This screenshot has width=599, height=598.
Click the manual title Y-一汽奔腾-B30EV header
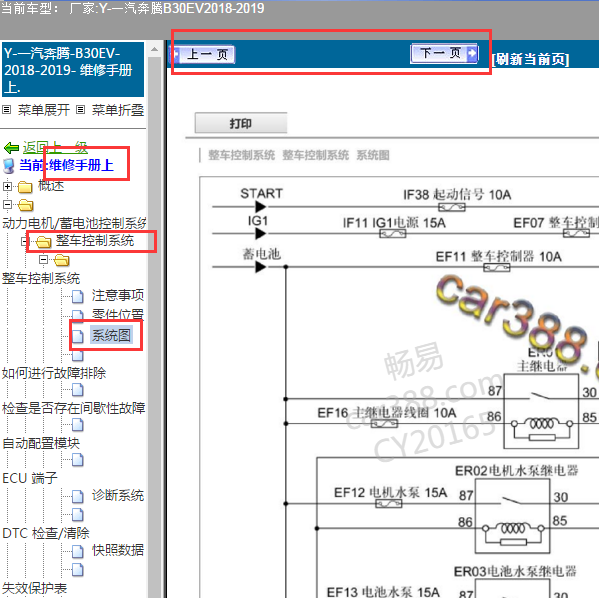point(73,70)
